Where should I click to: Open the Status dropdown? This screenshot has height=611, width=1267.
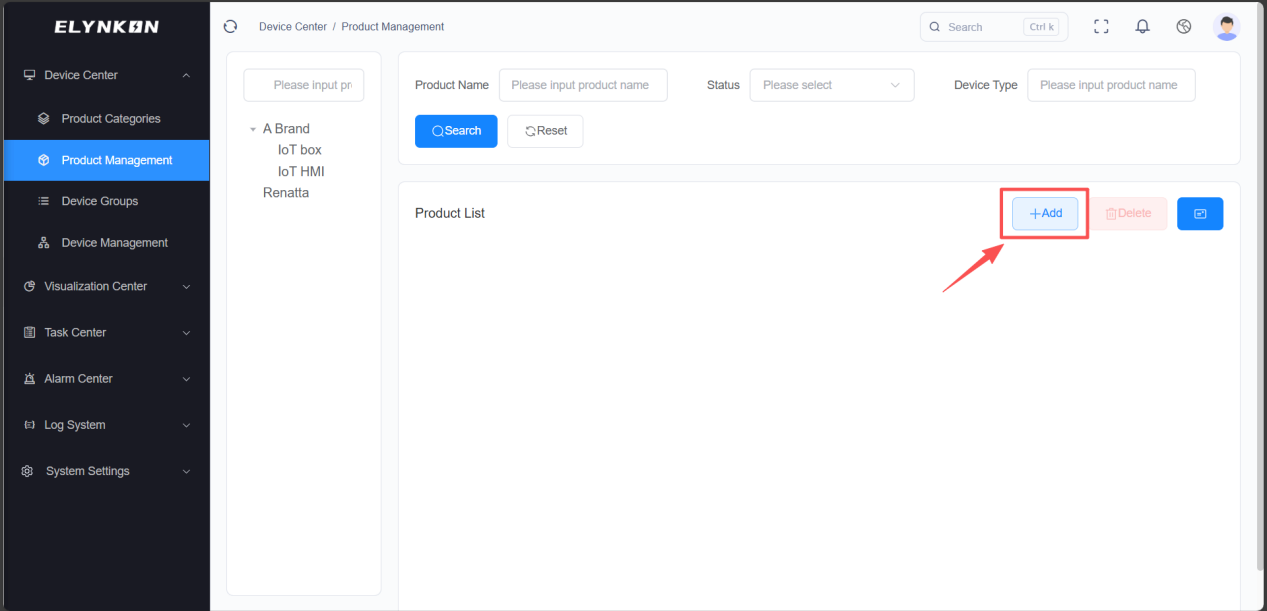[x=832, y=85]
